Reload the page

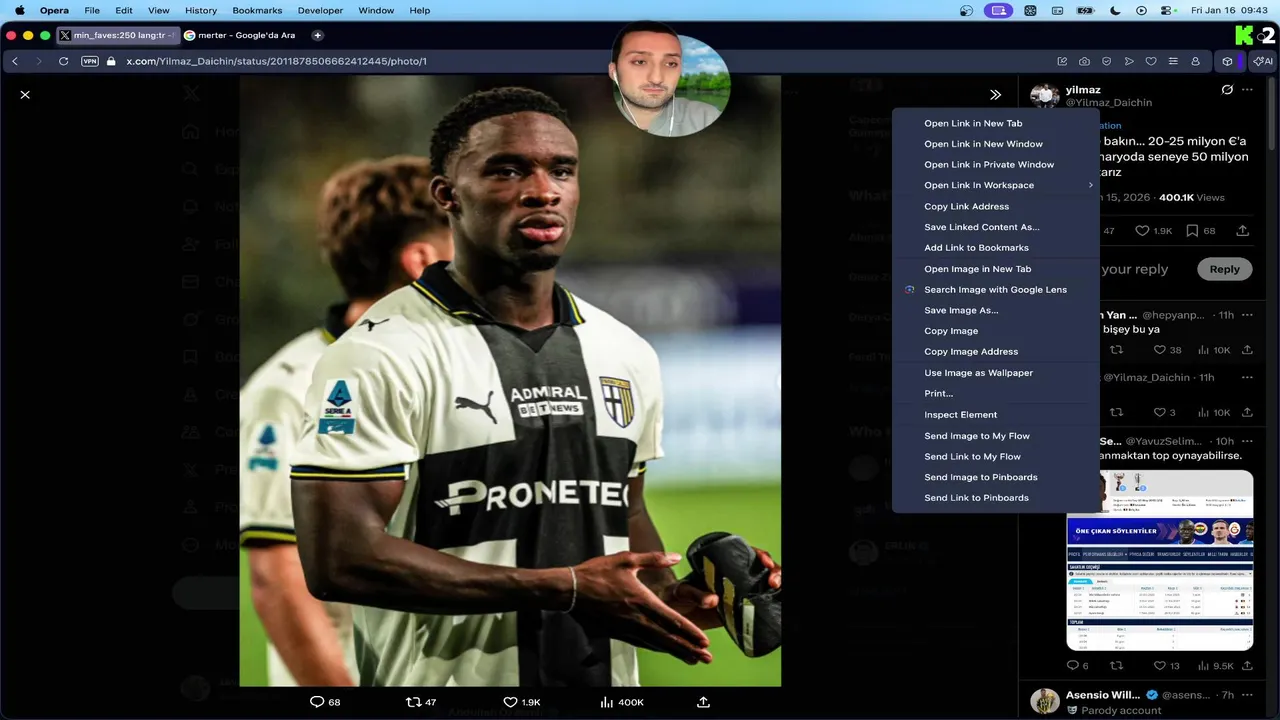pyautogui.click(x=63, y=61)
